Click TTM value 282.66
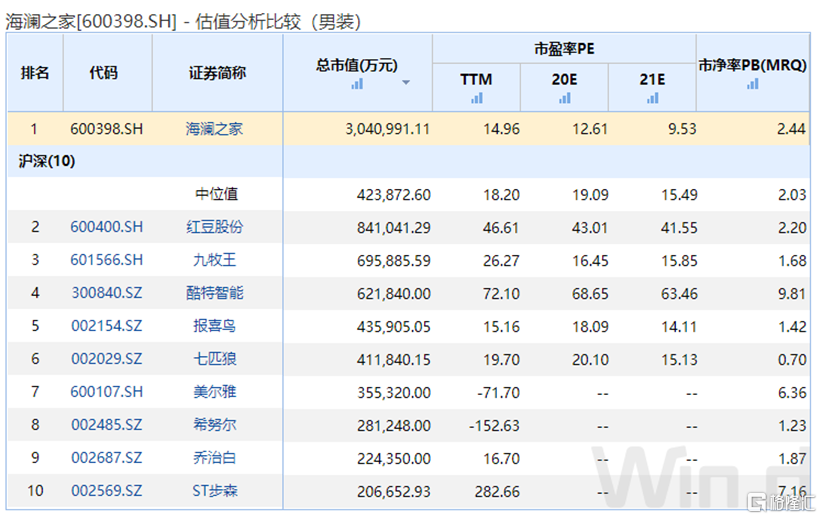 tap(497, 492)
